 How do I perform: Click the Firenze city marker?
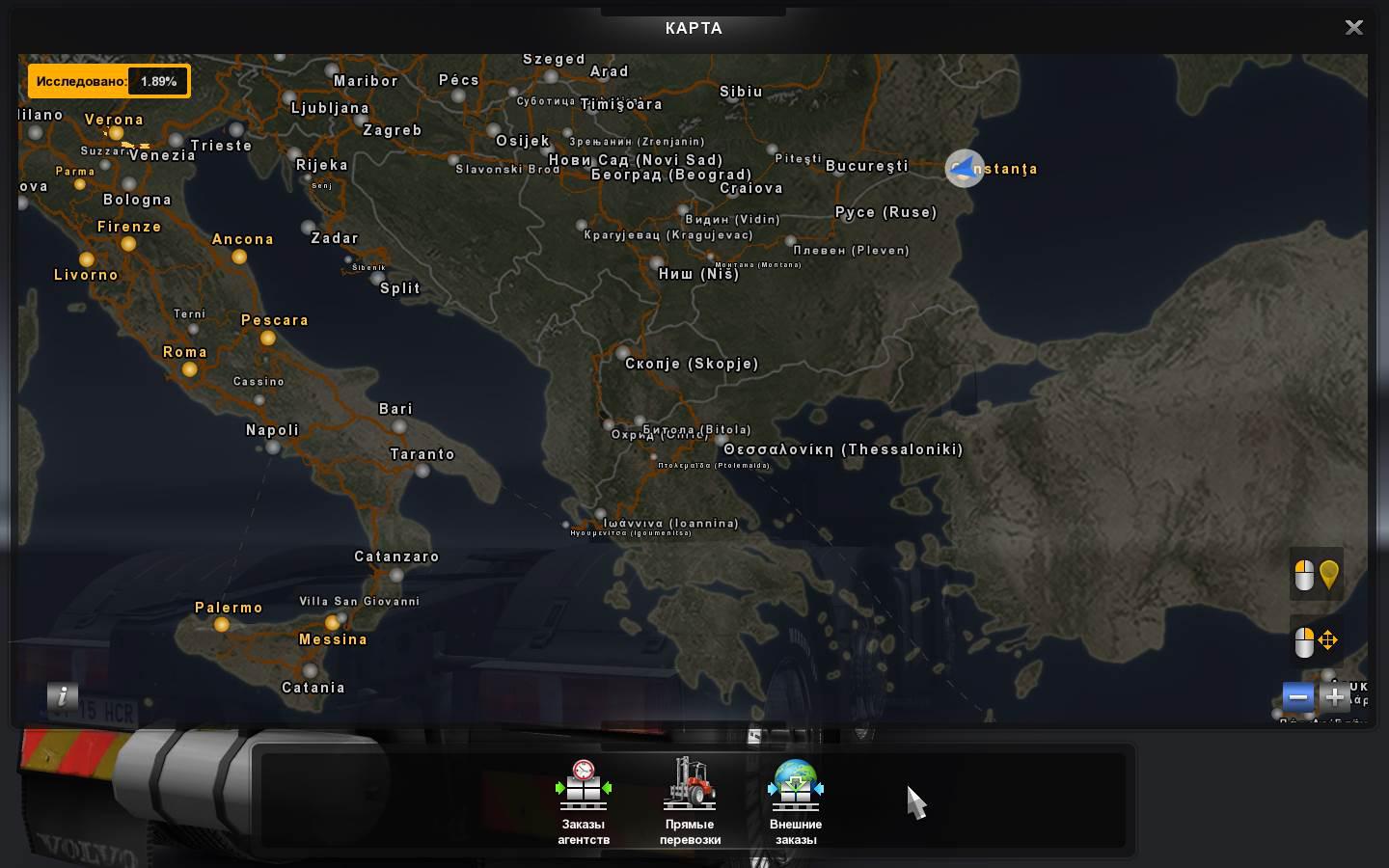(x=127, y=245)
